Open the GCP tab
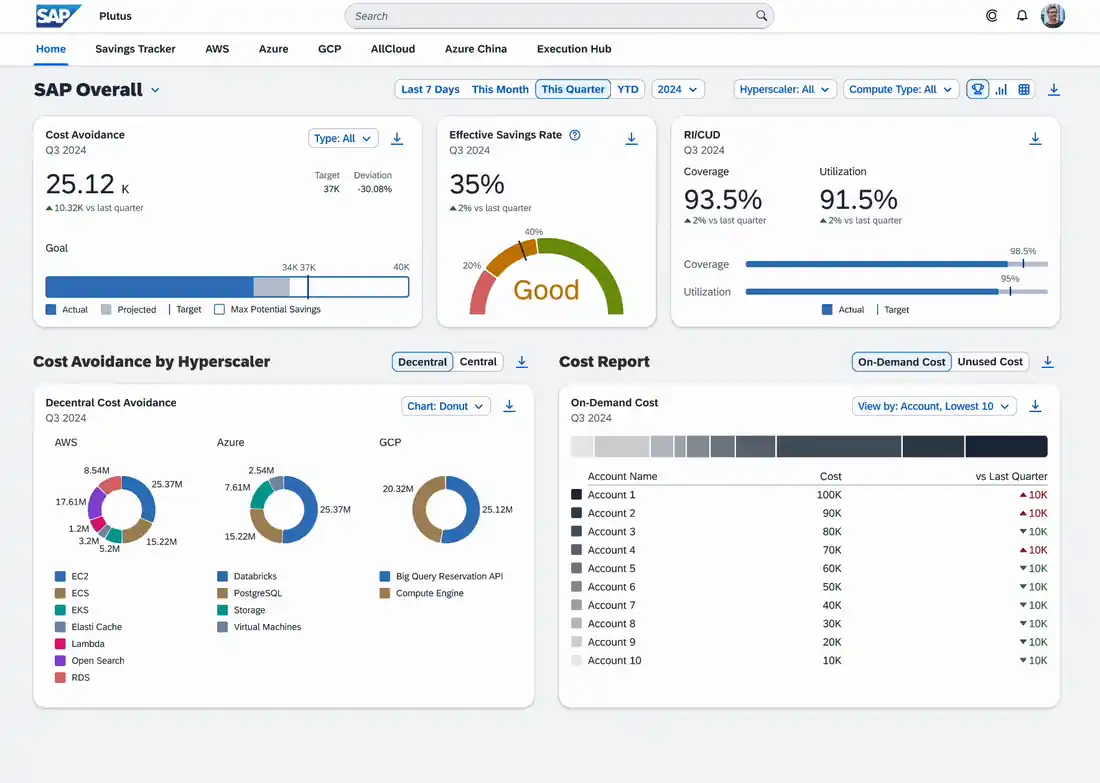The height and width of the screenshot is (783, 1100). [x=329, y=49]
